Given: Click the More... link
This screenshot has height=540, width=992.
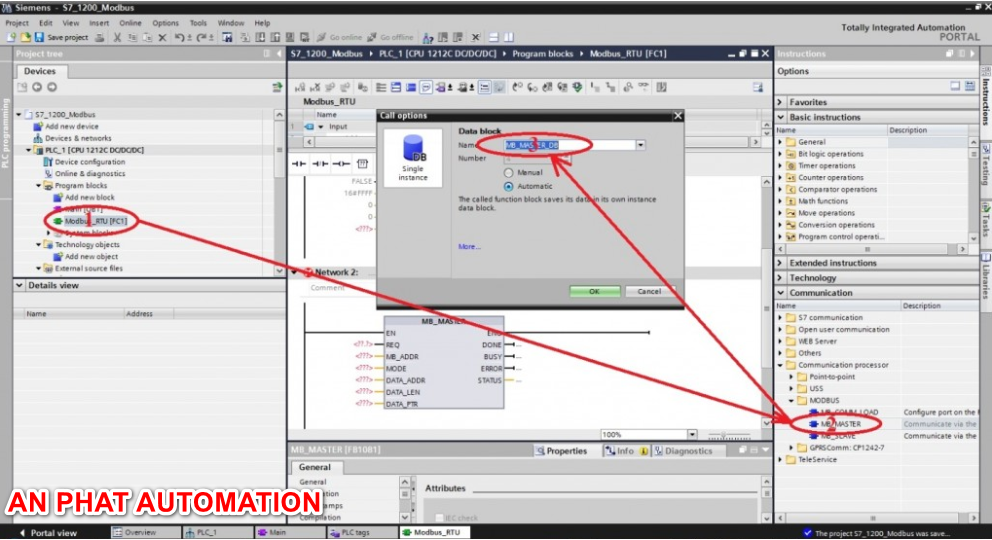Looking at the screenshot, I should click(x=469, y=246).
